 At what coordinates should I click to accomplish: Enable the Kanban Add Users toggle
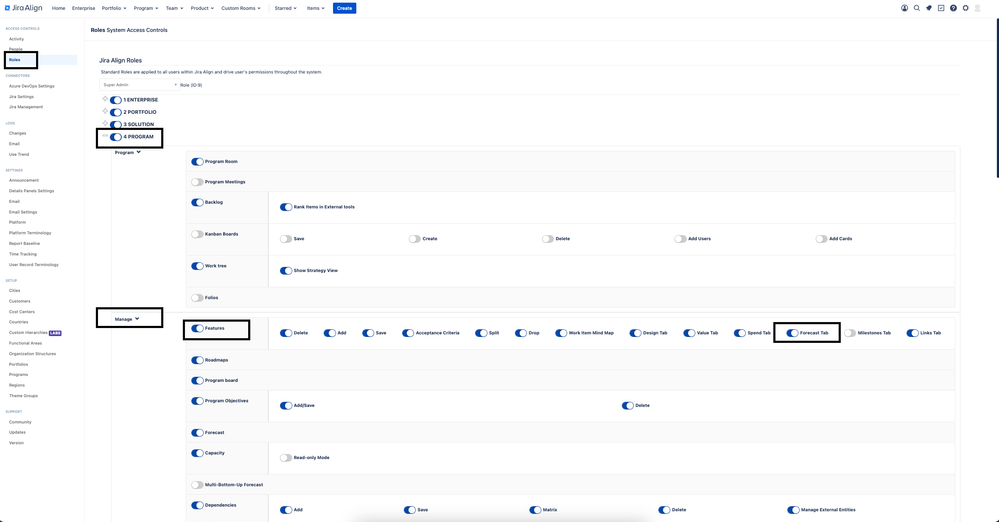click(680, 239)
